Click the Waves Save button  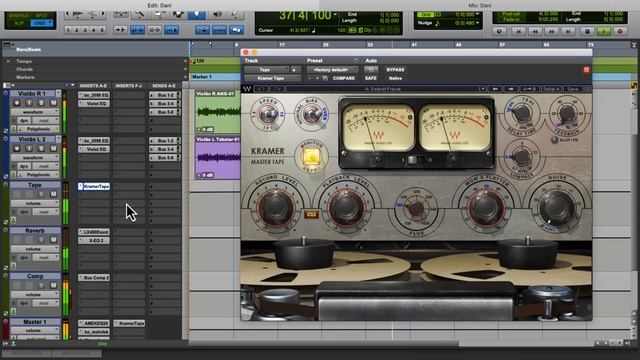pyautogui.click(x=573, y=89)
